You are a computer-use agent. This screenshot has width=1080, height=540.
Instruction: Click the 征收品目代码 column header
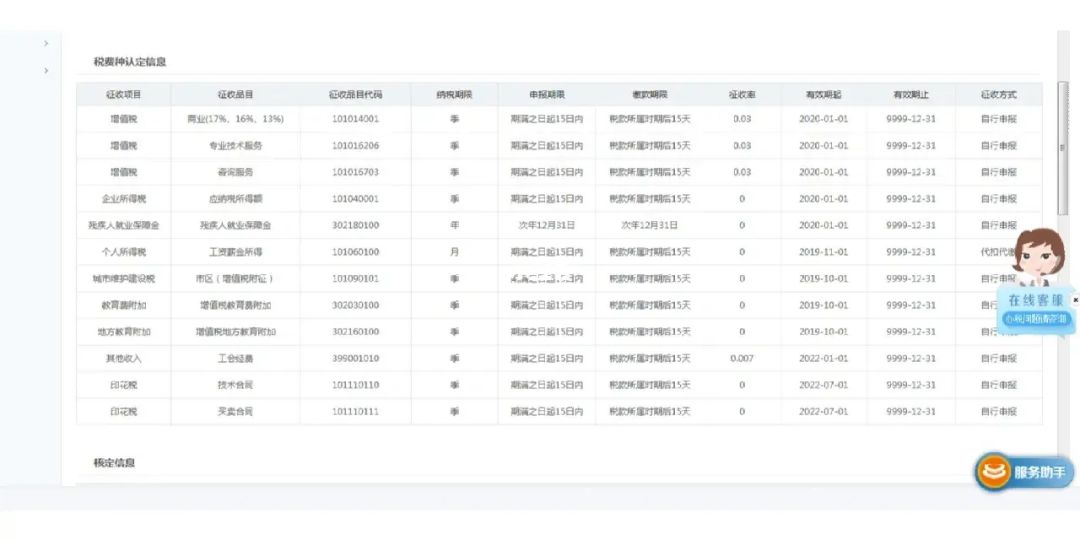point(355,95)
